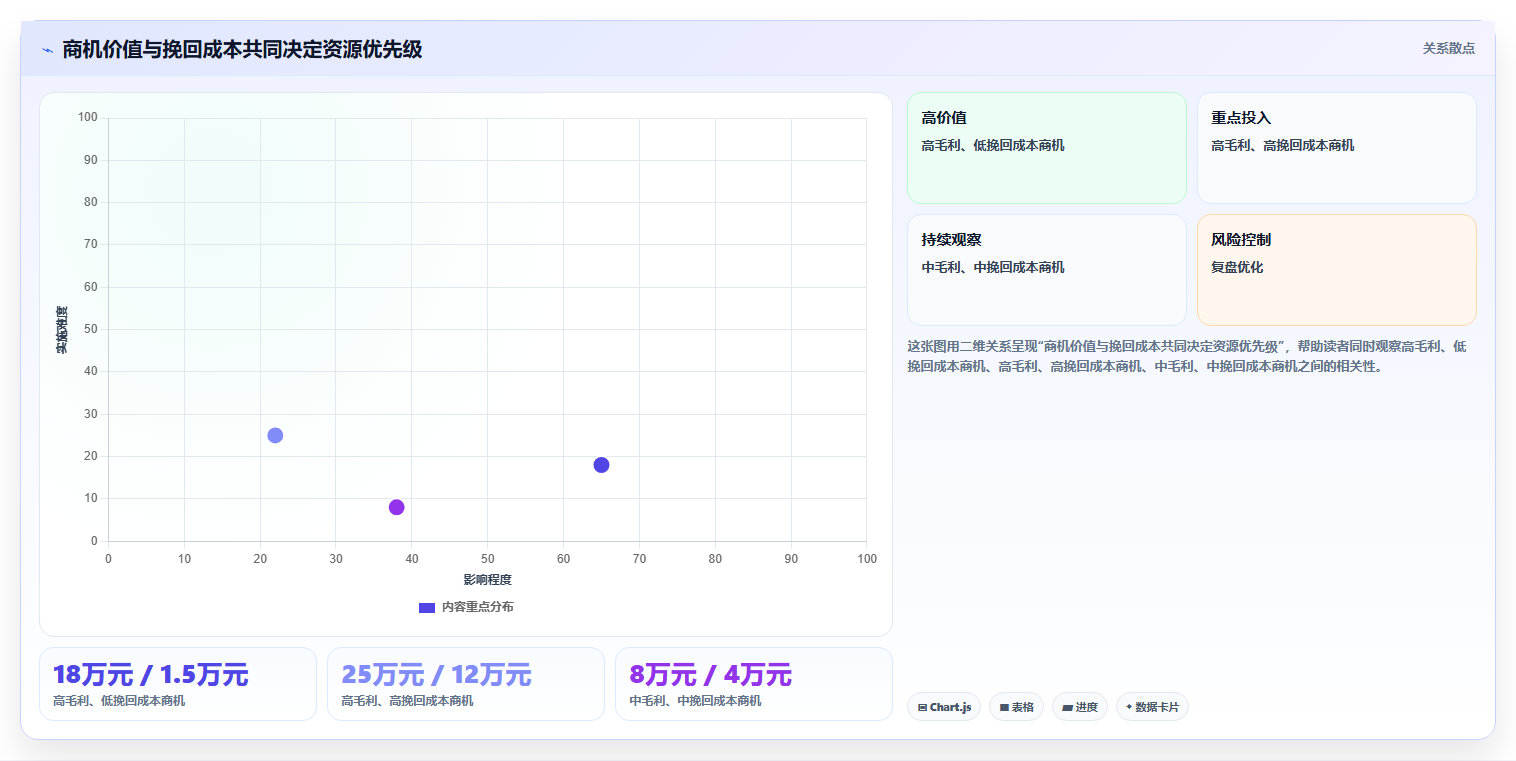Screen dimensions: 1516x761
Task: Click the 复盘优化 text in 风险控制 card
Action: pos(1237,267)
